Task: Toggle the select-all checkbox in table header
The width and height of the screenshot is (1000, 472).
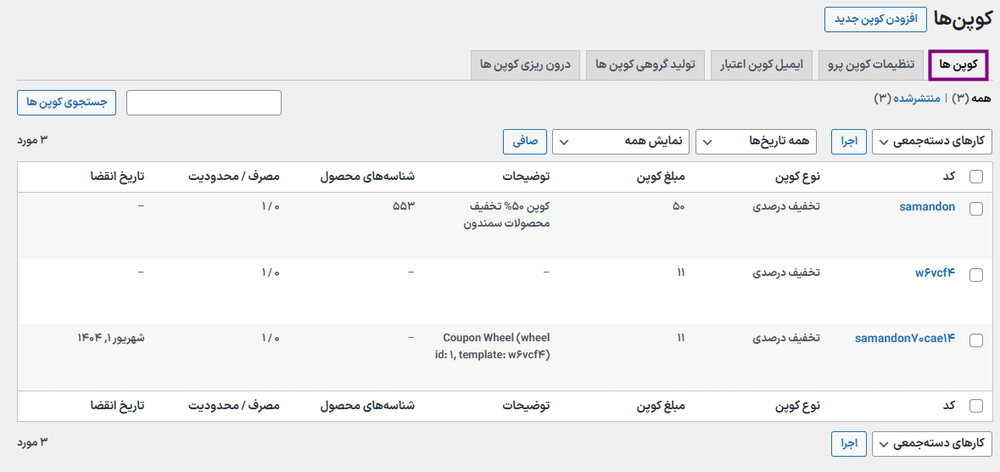Action: point(976,177)
